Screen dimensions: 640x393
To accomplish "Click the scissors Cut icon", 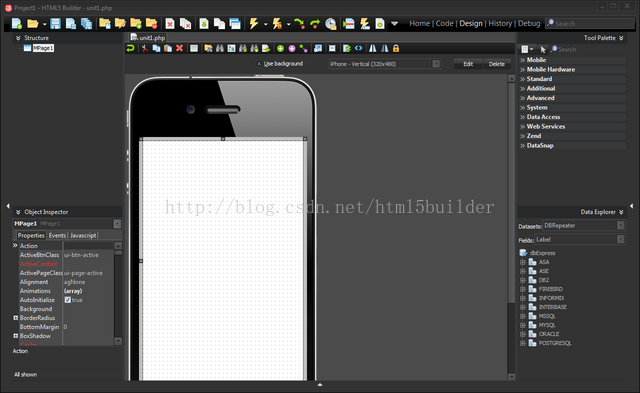I will click(144, 49).
